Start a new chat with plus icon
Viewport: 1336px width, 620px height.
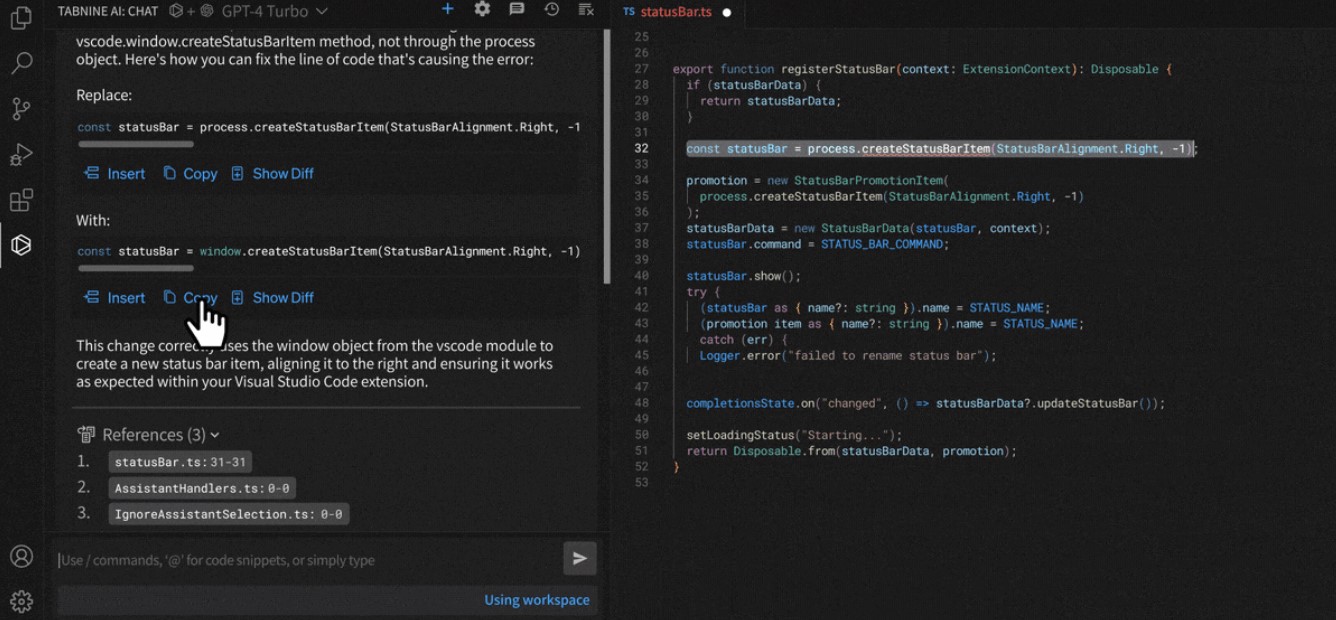[448, 10]
